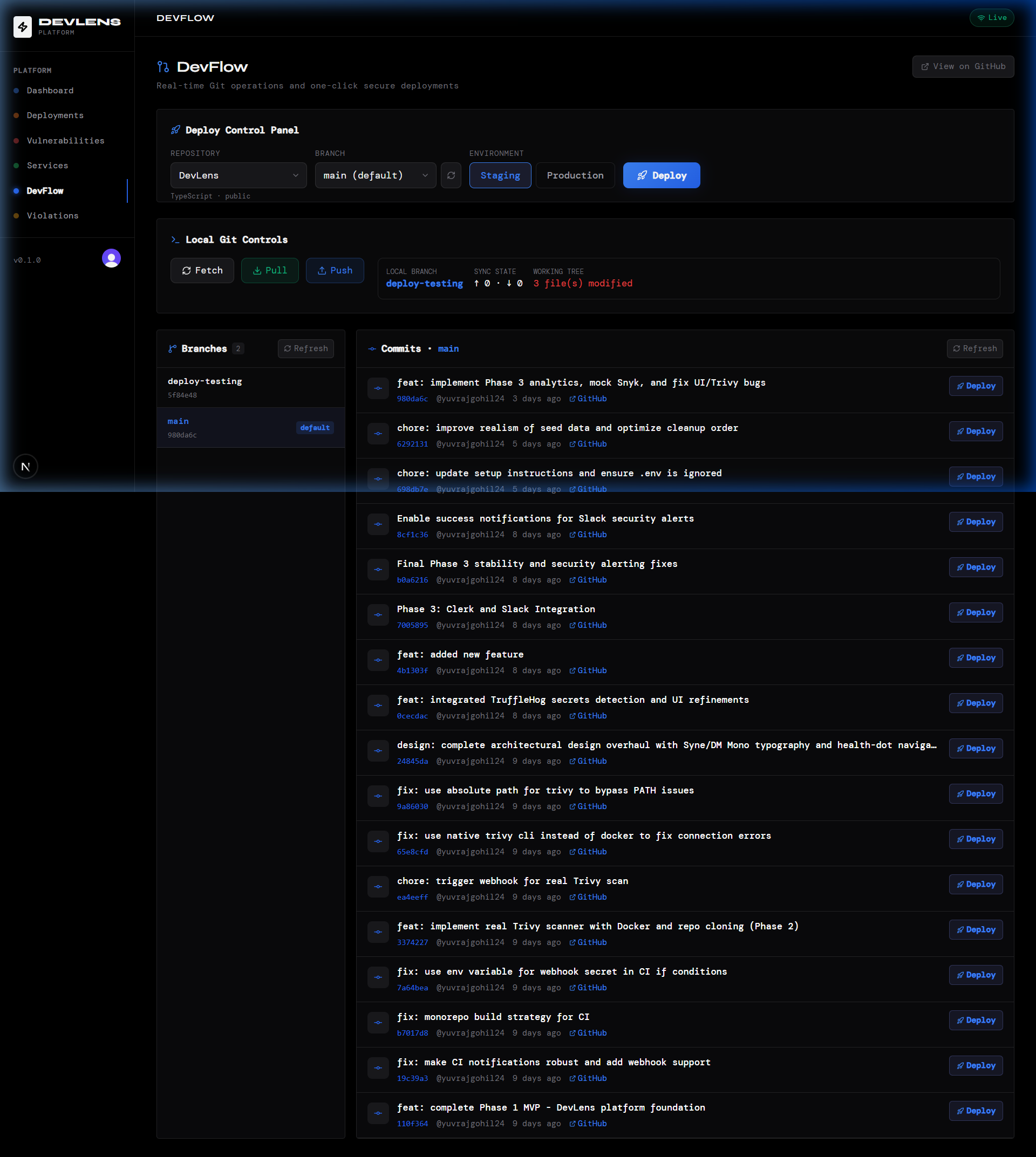Click the commit icon for commit 19c39a3
The height and width of the screenshot is (1157, 1036).
[x=378, y=1068]
